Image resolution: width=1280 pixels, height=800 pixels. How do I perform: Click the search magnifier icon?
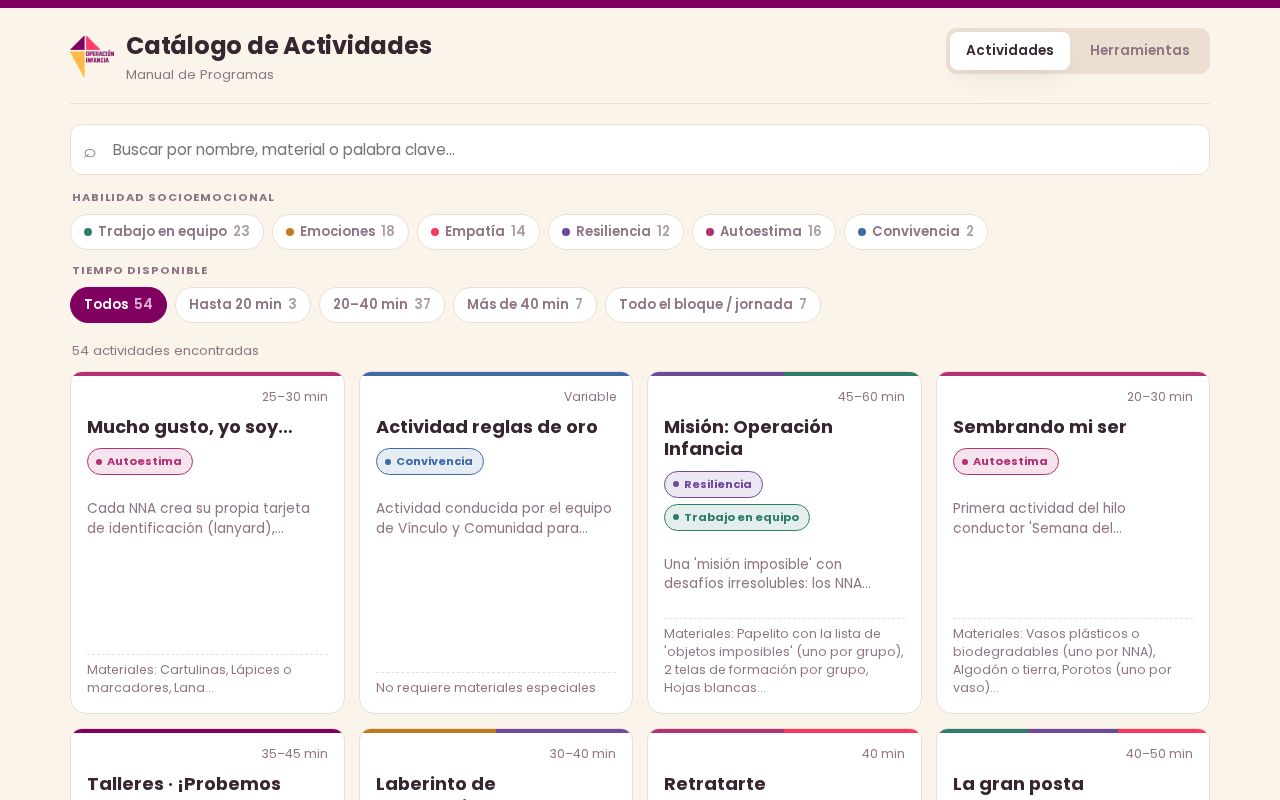pos(90,151)
